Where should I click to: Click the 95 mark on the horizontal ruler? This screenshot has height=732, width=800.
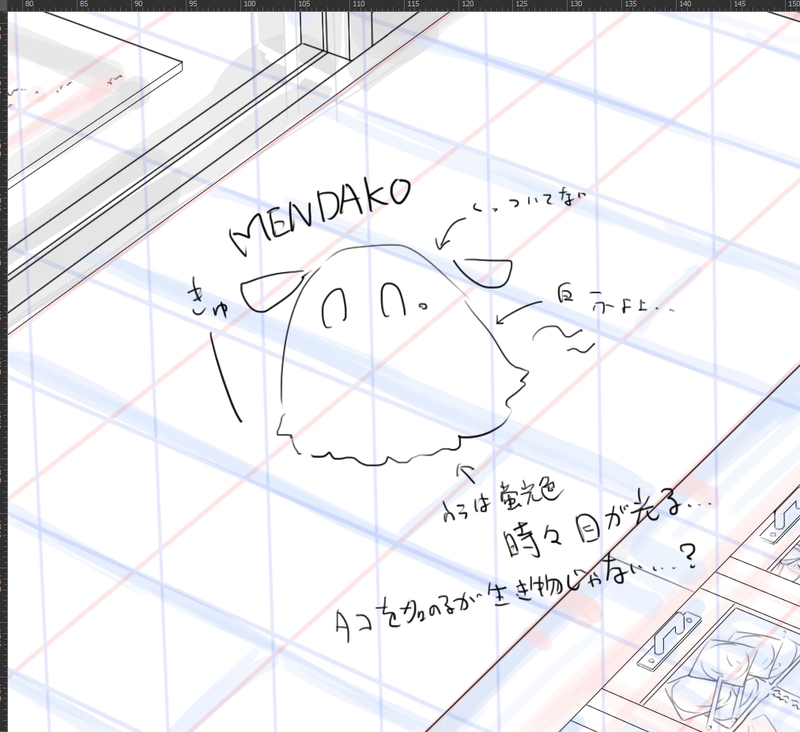click(x=193, y=4)
